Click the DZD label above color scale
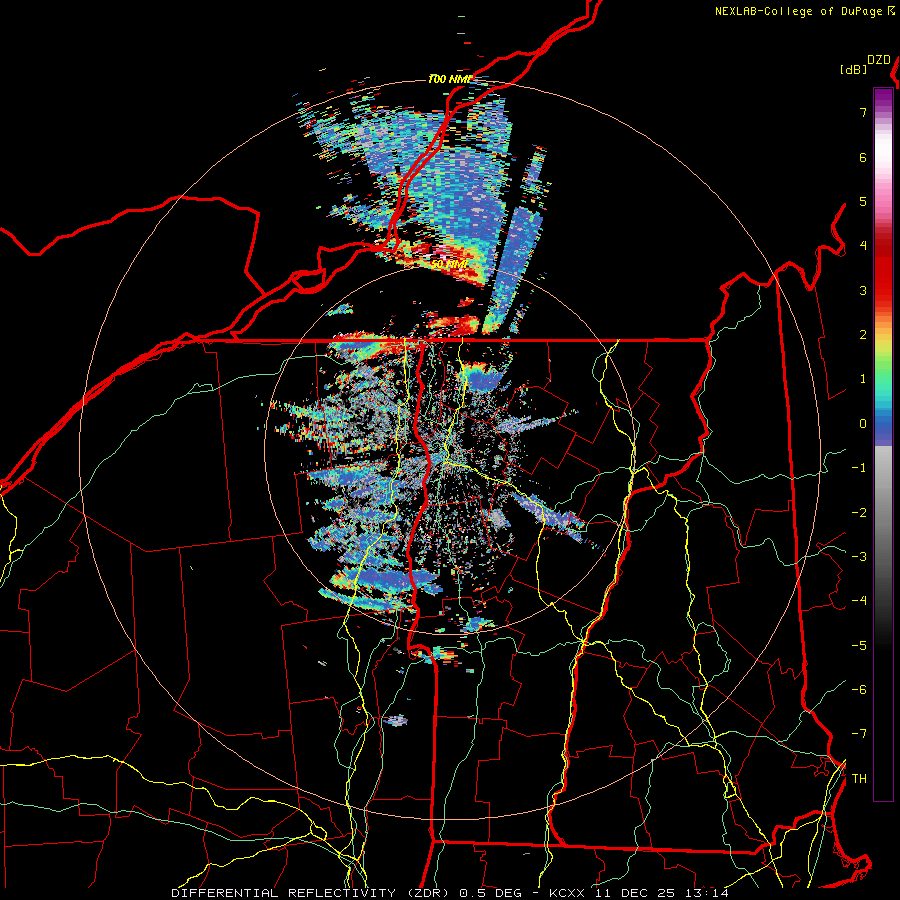This screenshot has width=900, height=900. [x=879, y=60]
